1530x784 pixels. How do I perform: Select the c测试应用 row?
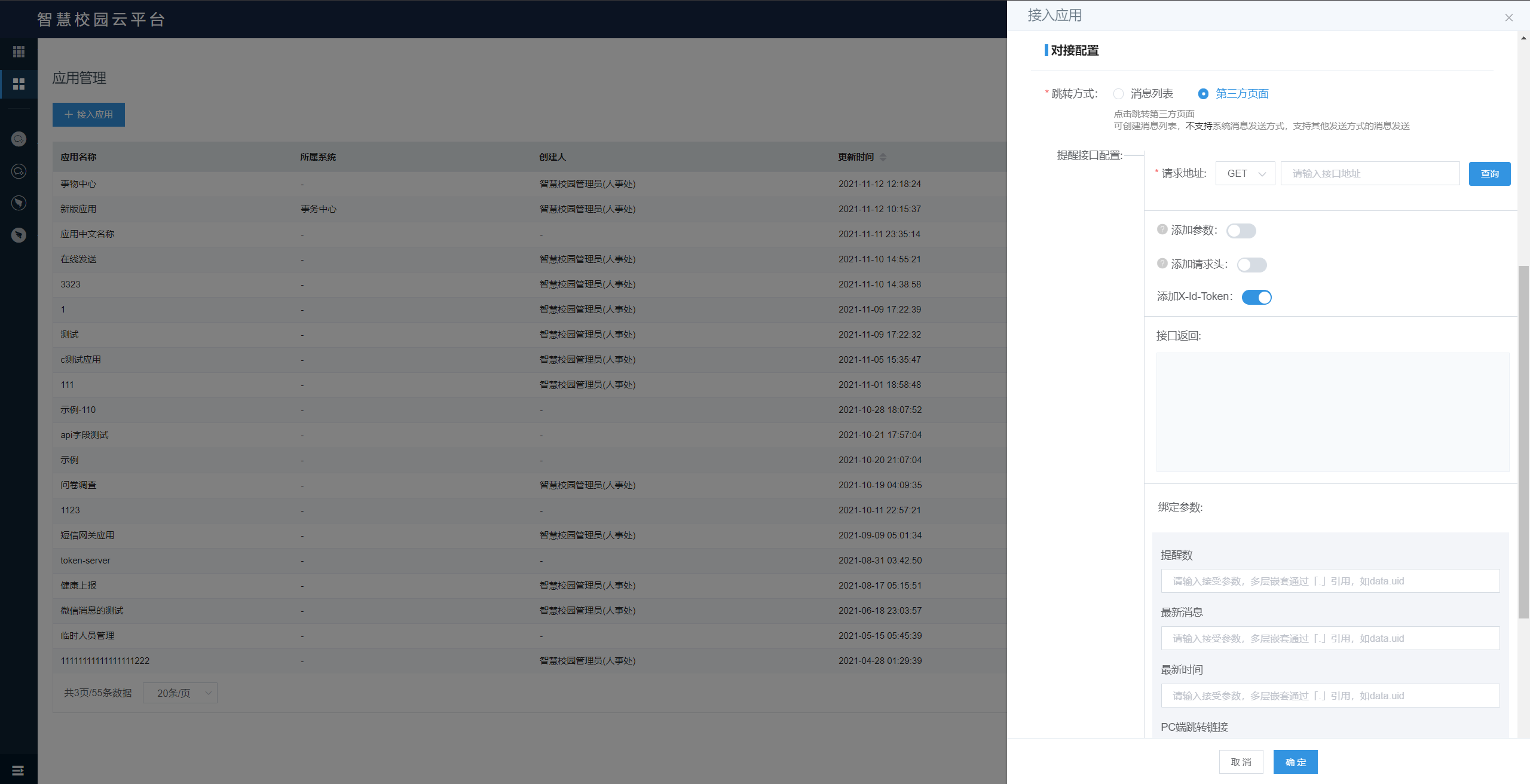click(x=530, y=360)
